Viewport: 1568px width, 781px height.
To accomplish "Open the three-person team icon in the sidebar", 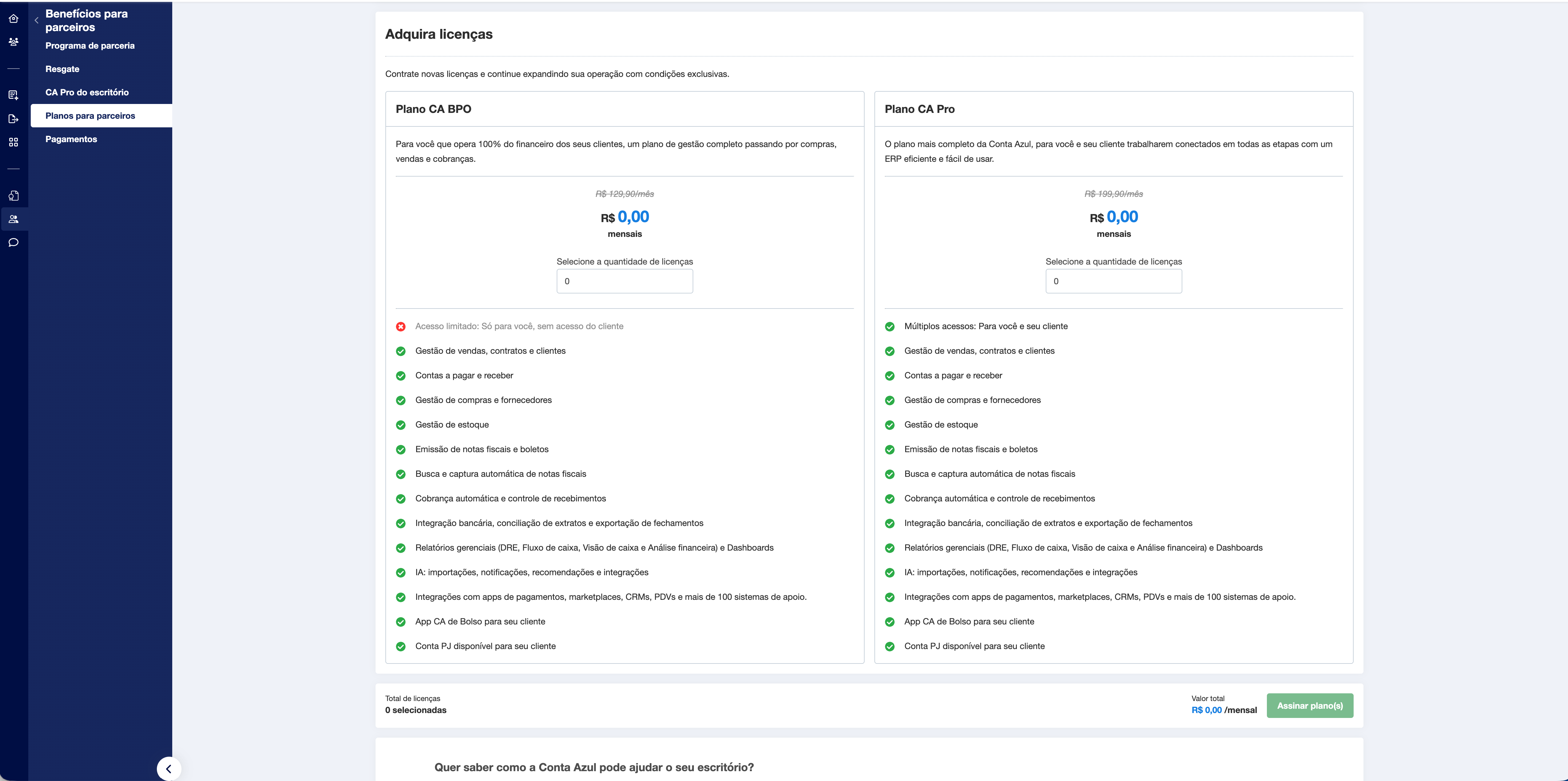I will click(x=14, y=42).
